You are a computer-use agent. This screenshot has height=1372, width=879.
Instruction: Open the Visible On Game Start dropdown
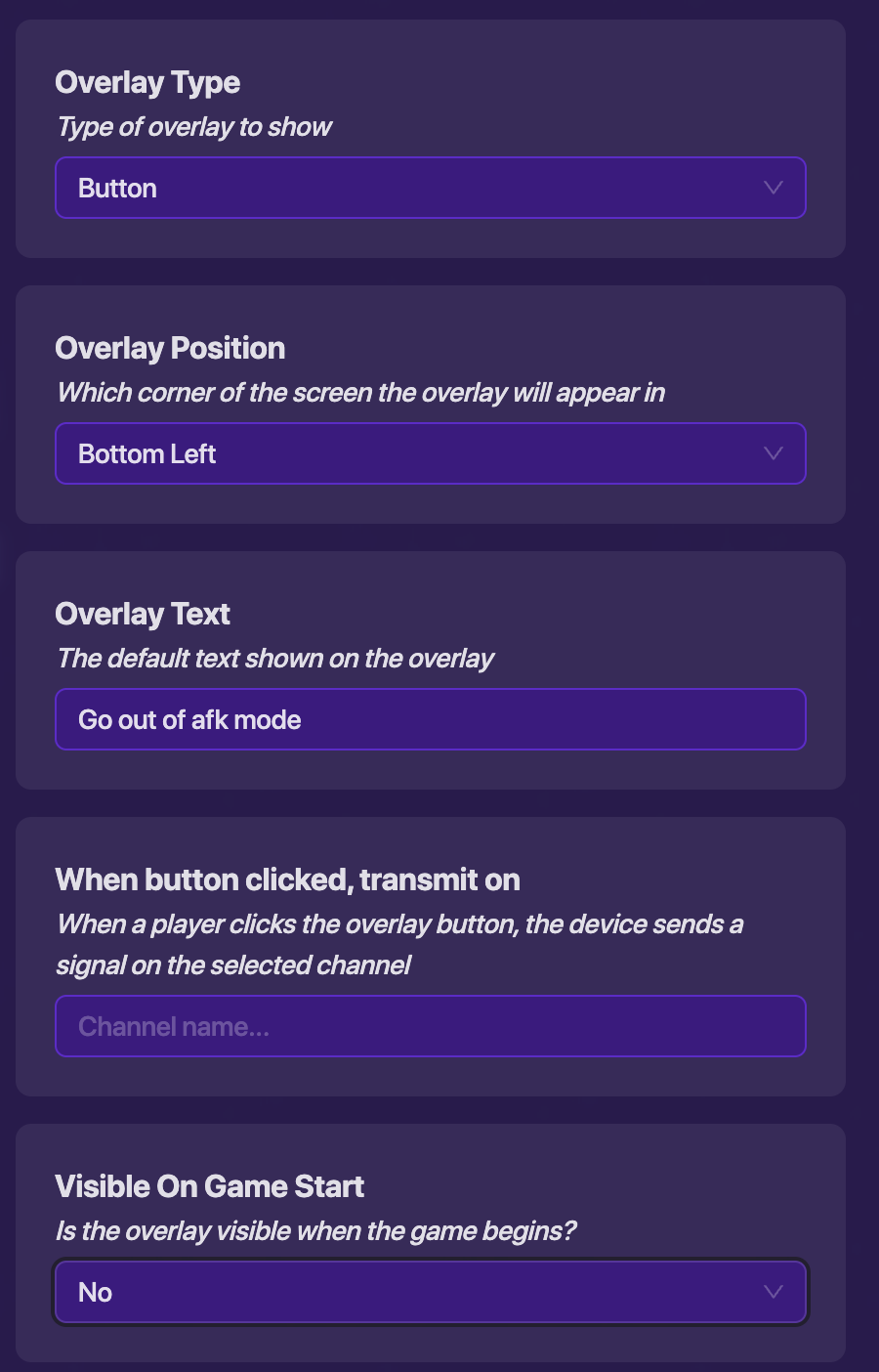[430, 1292]
